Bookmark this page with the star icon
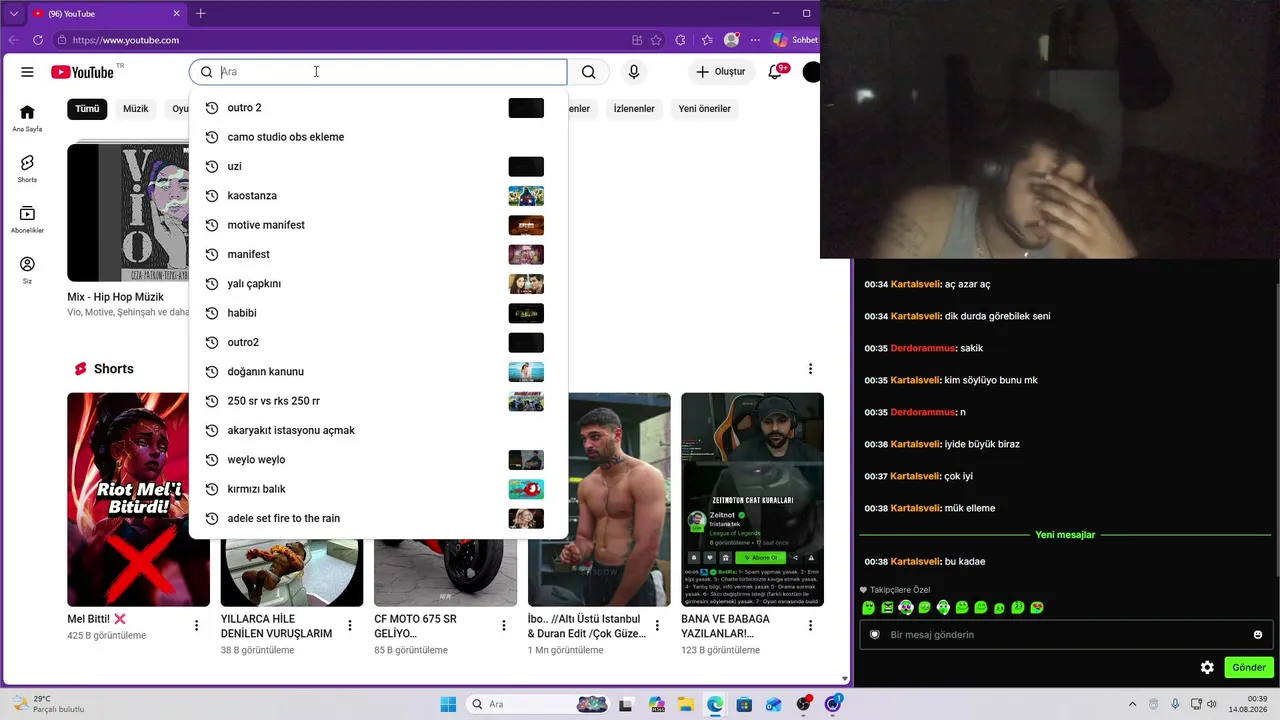This screenshot has height=720, width=1280. tap(656, 40)
